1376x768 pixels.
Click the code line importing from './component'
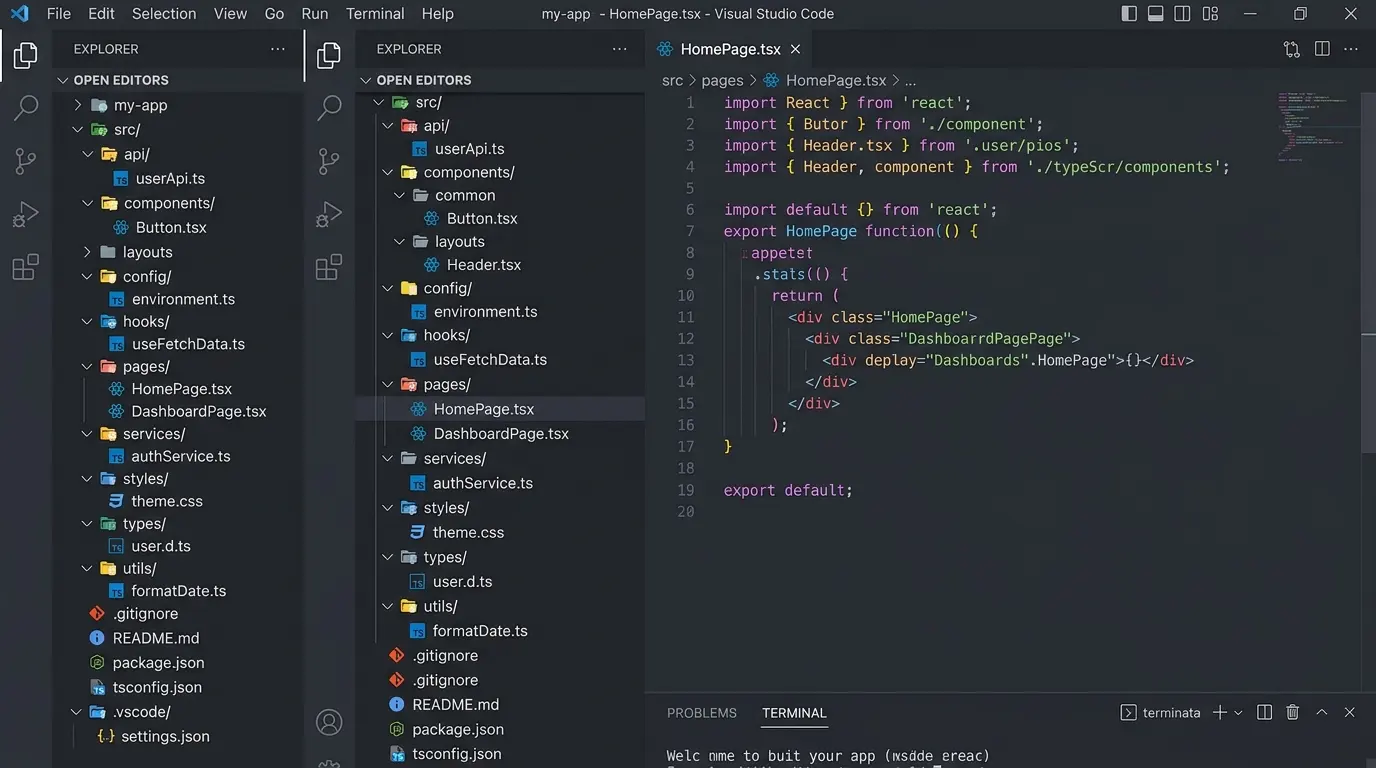884,124
